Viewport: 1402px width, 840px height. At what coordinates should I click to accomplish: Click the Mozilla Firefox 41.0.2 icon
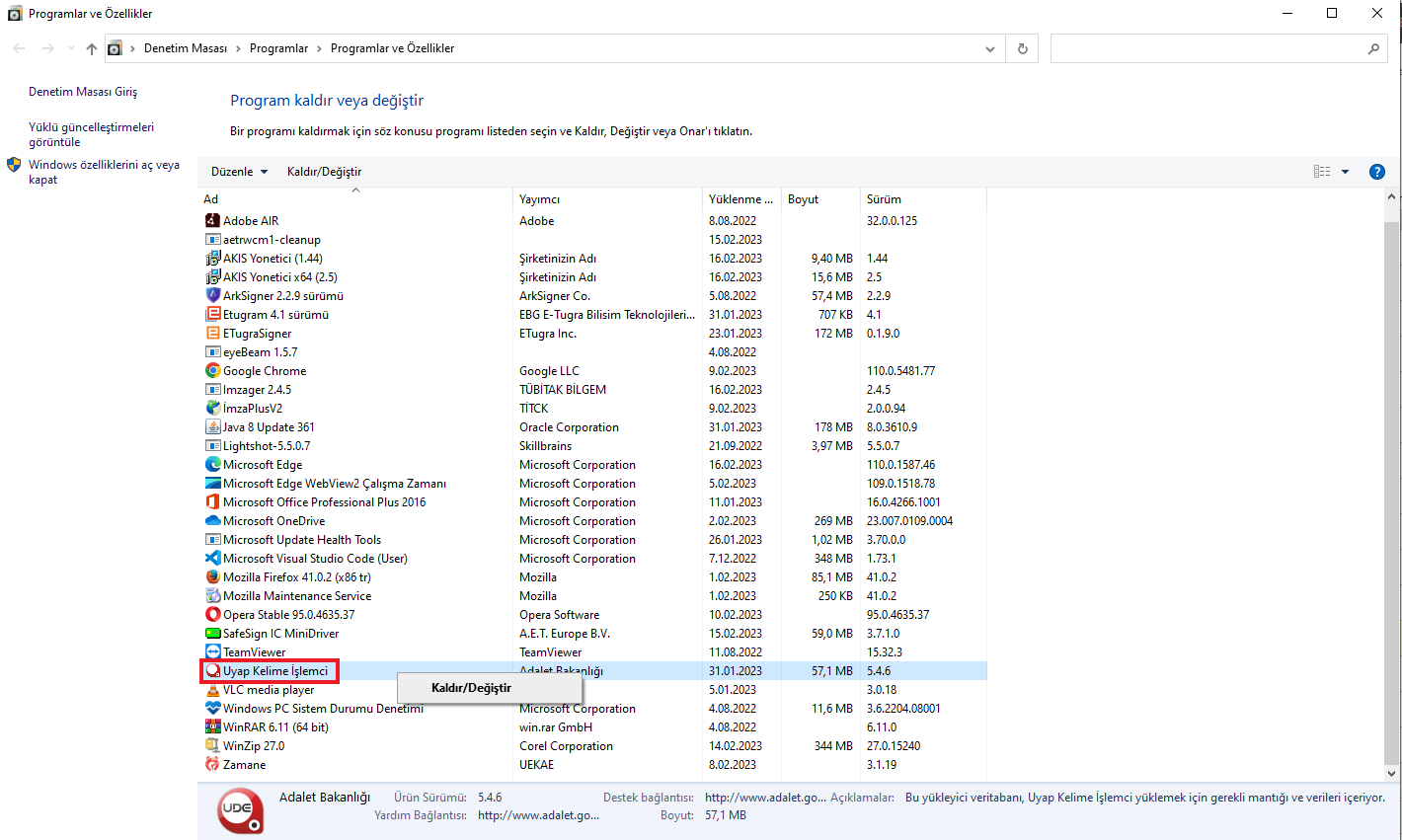tap(212, 577)
